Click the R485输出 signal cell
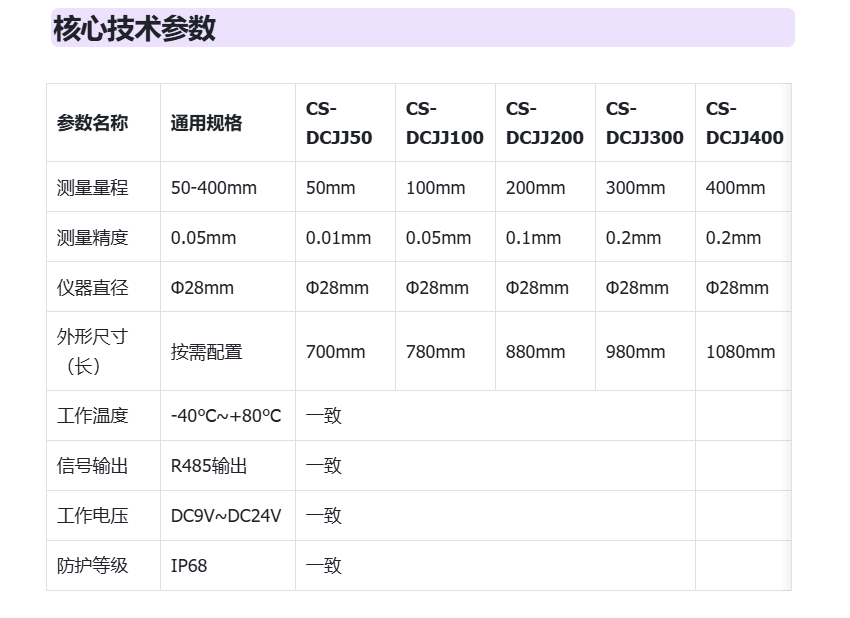This screenshot has width=850, height=618. (x=209, y=465)
